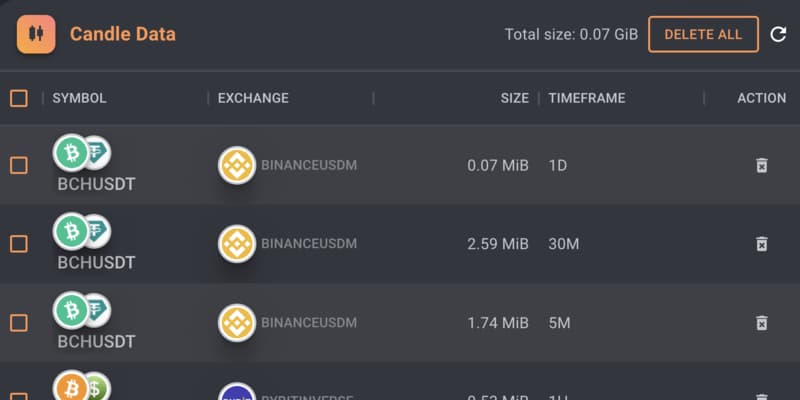The width and height of the screenshot is (800, 400).
Task: Click BINANCEUSDM label in the 30M row
Action: click(309, 244)
